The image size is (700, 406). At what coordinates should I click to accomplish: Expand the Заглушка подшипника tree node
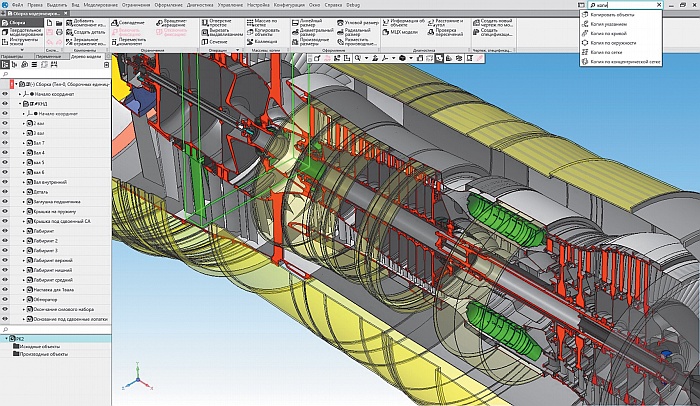click(25, 201)
